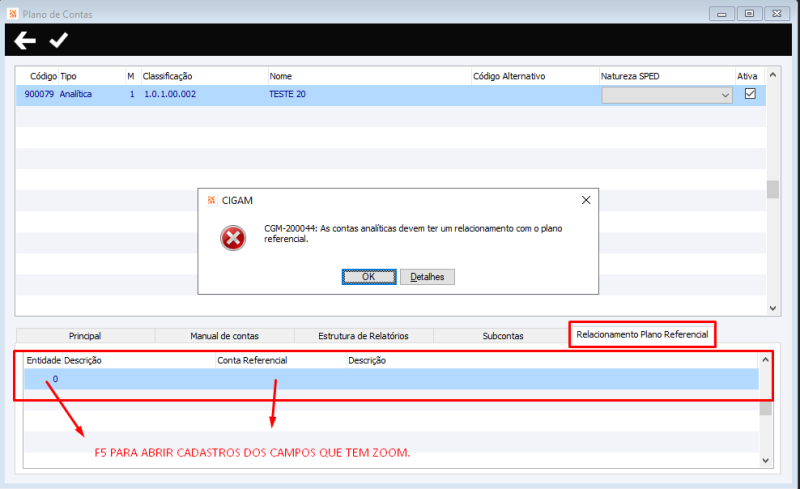The image size is (800, 489).
Task: Click OK in the error dialog
Action: [369, 277]
